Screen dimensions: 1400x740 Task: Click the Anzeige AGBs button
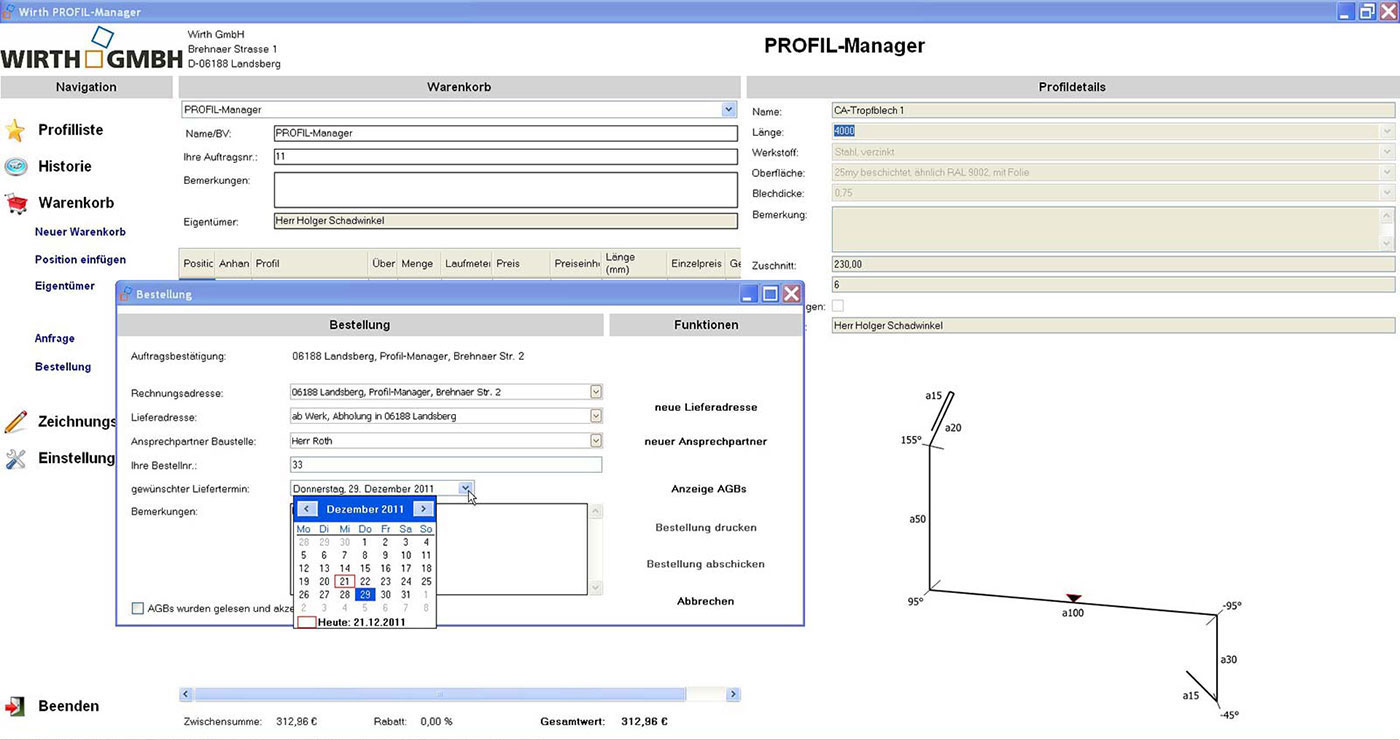click(708, 489)
